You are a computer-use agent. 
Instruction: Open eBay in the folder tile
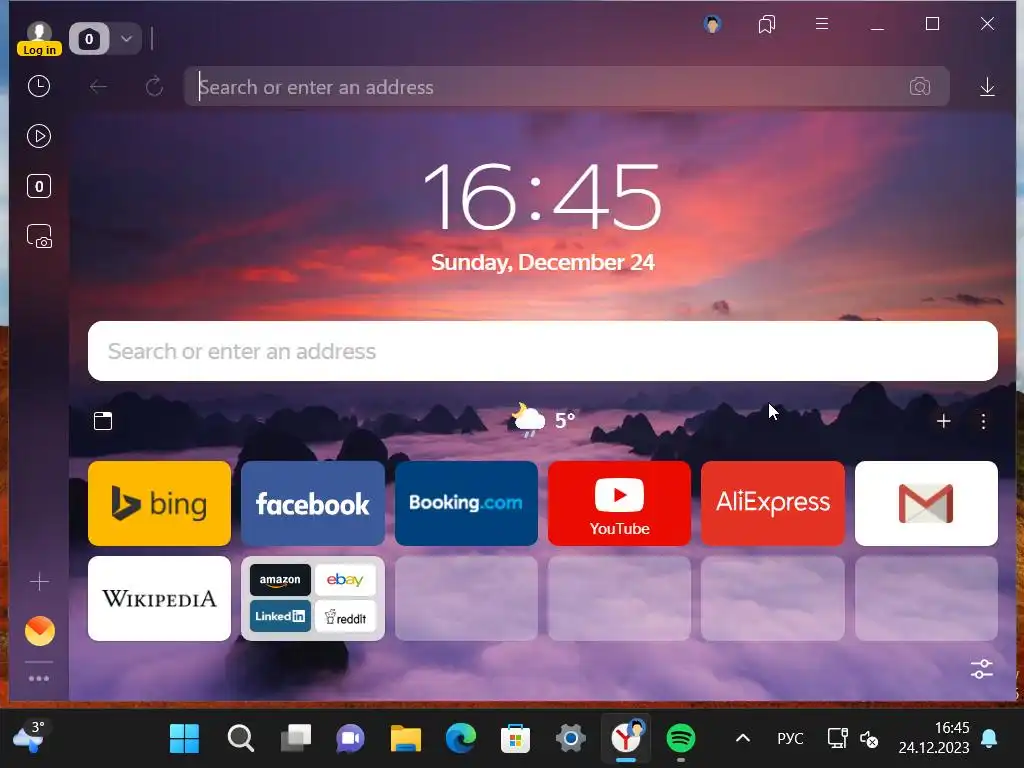pyautogui.click(x=345, y=580)
